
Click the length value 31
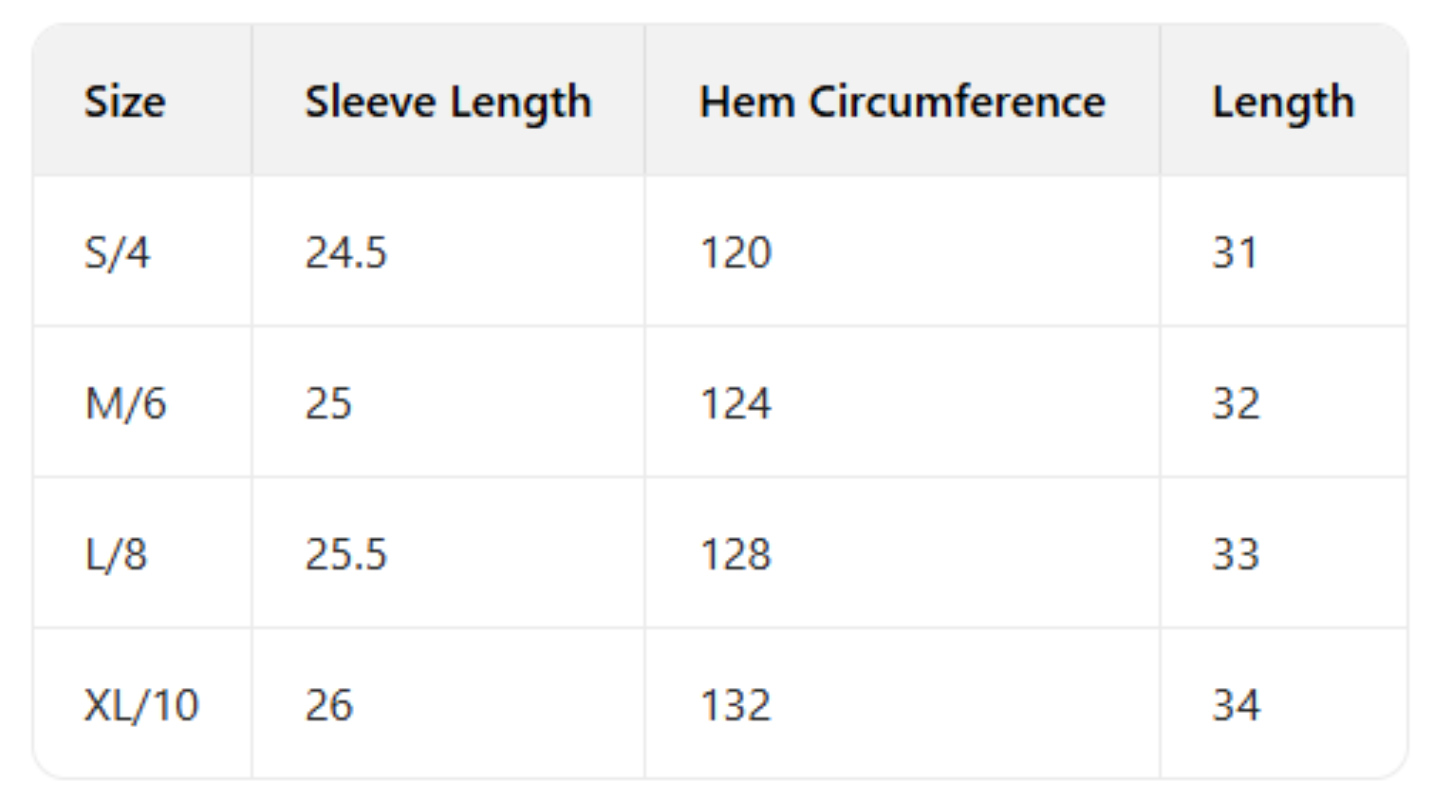pos(1235,253)
